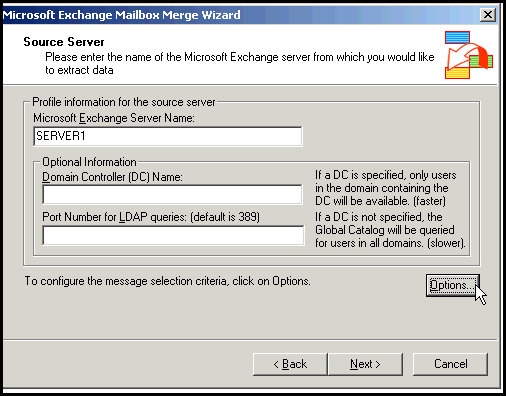506x396 pixels.
Task: Click the 'Port Number for LDAP queries' label
Action: coord(151,217)
